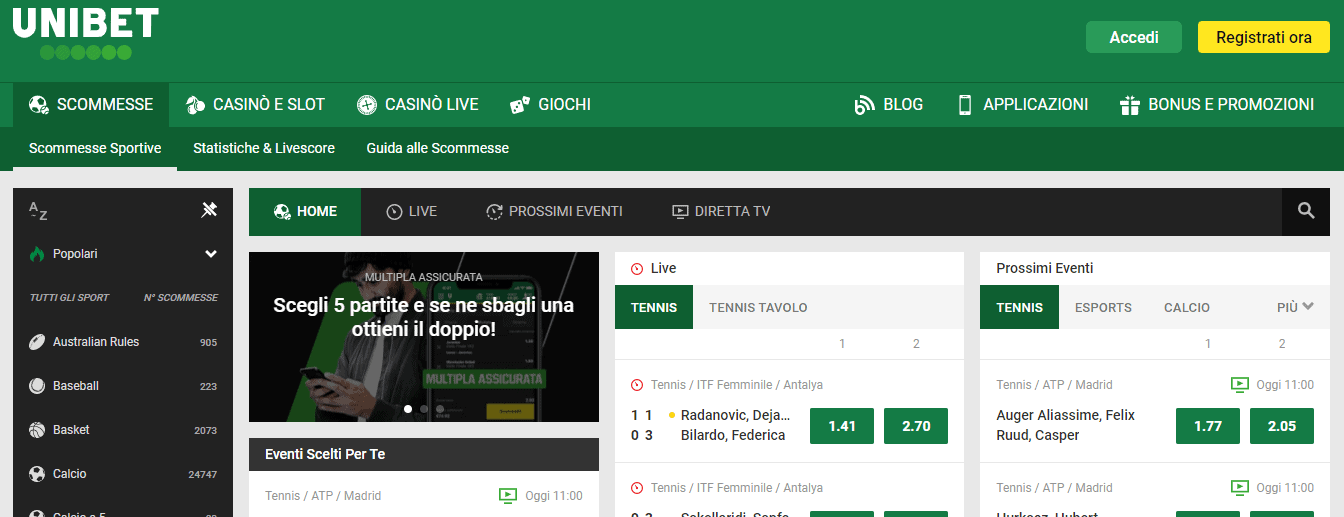Image resolution: width=1344 pixels, height=517 pixels.
Task: Bet on odds 2.70 for Bilardo
Action: tap(916, 426)
